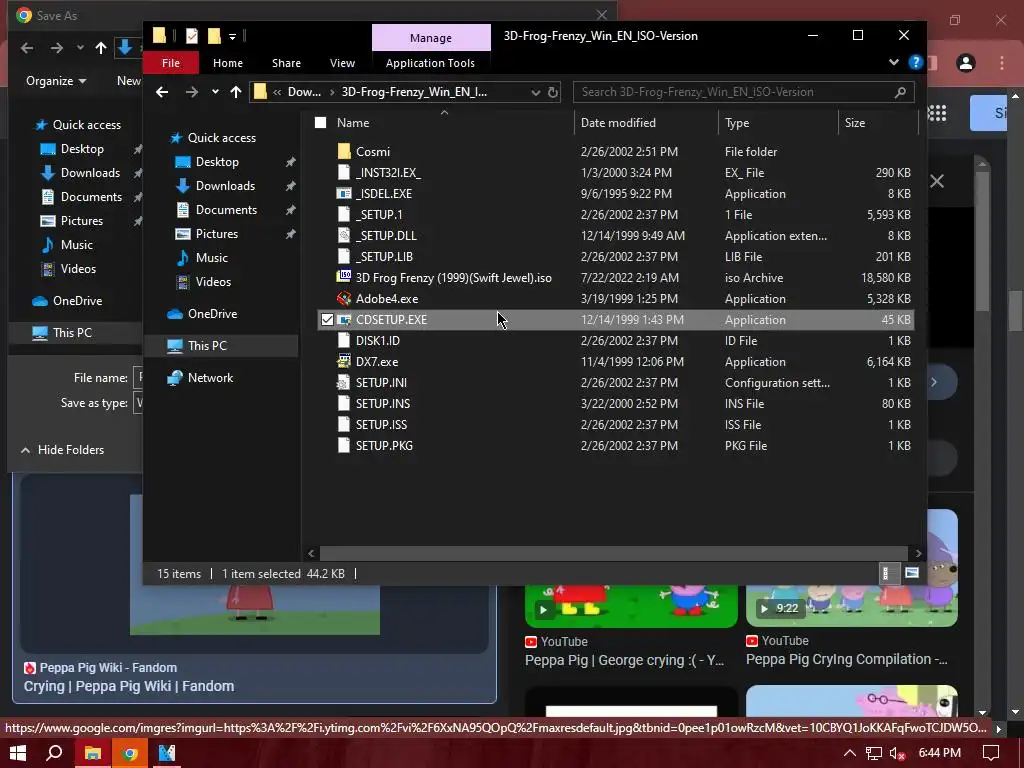Open Windows Start menu
This screenshot has width=1024, height=768.
[18, 753]
